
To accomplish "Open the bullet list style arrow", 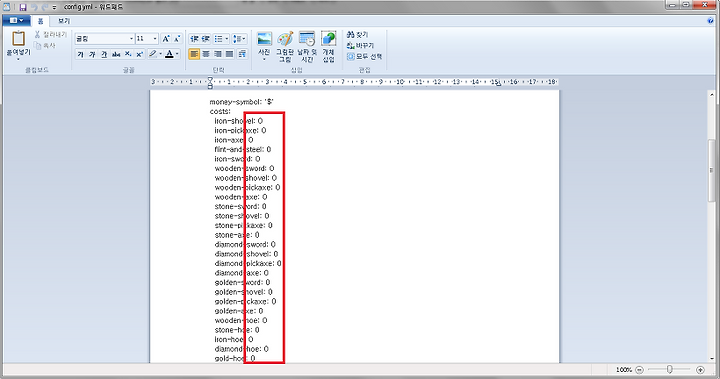I will pos(227,39).
